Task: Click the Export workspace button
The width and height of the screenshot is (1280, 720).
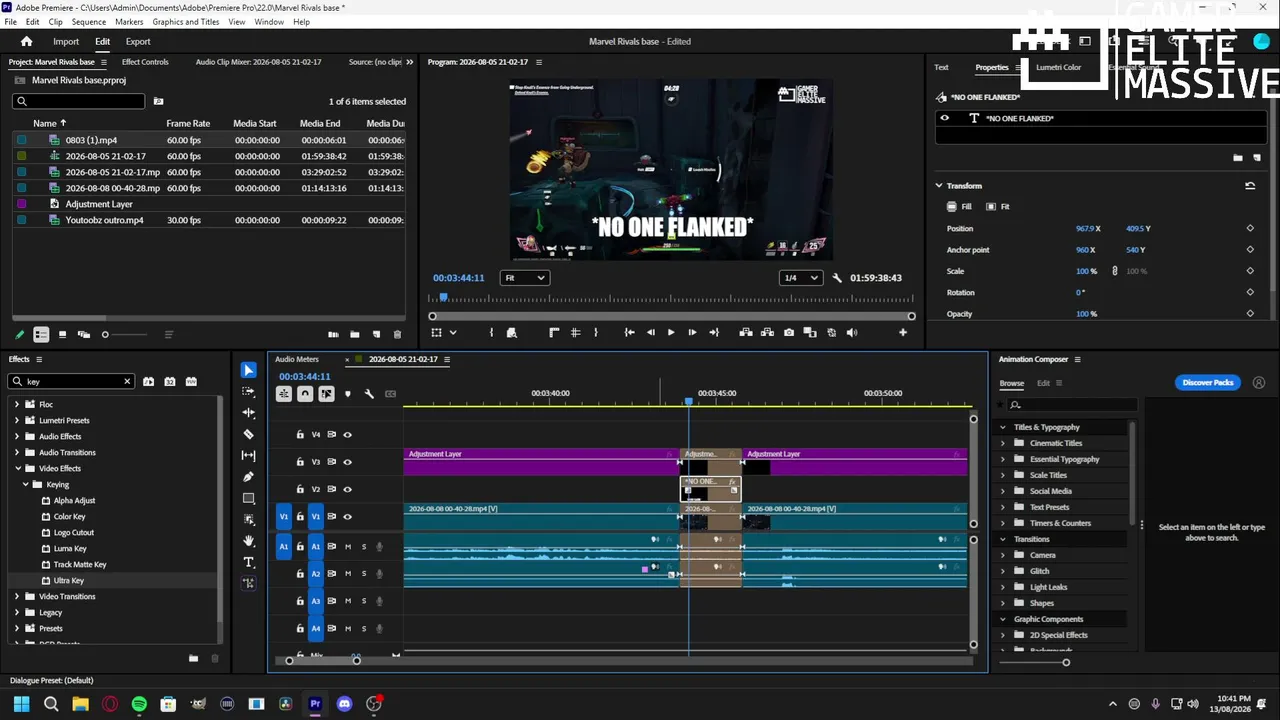Action: (138, 42)
